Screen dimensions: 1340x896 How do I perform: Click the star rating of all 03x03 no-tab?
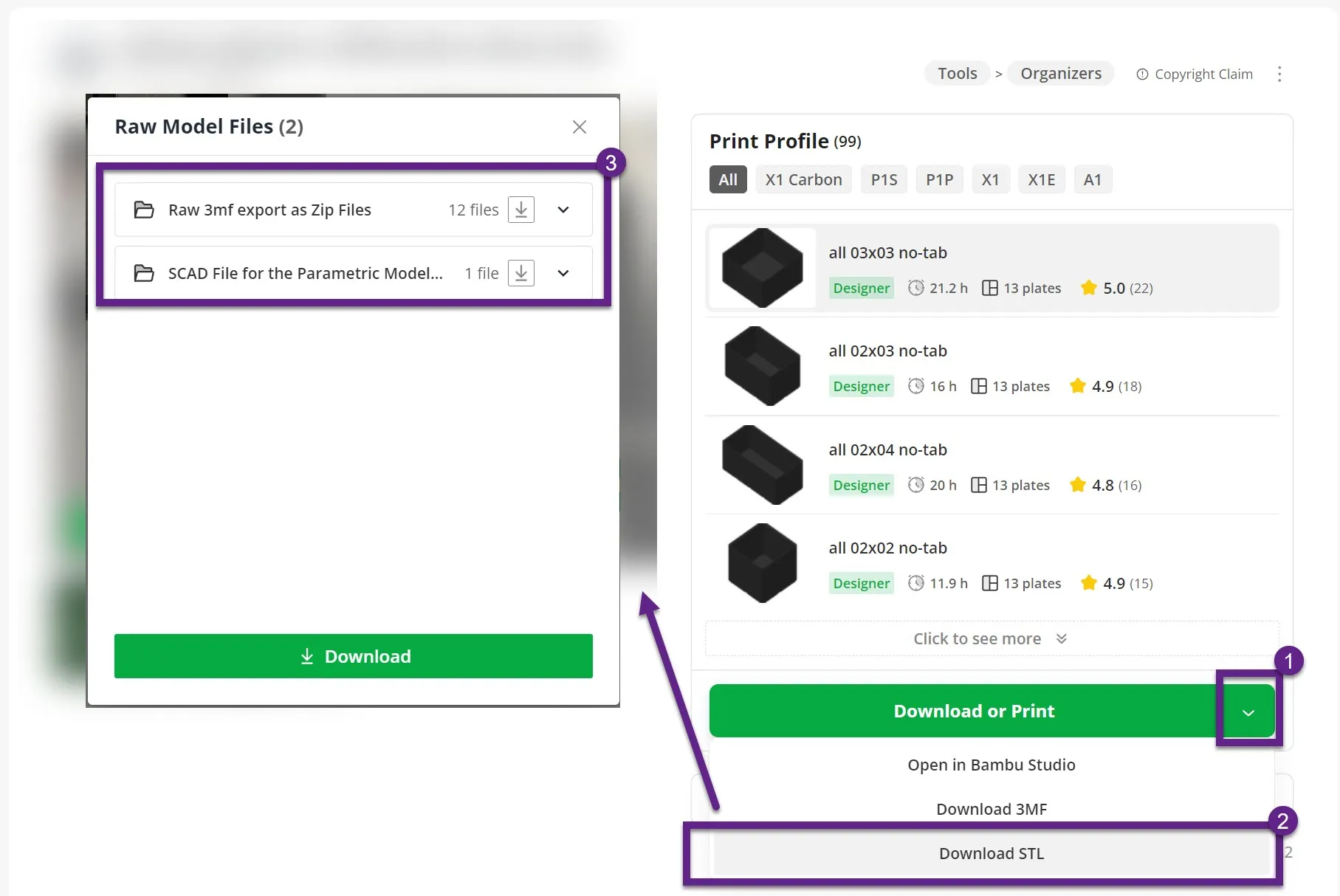(x=1088, y=288)
